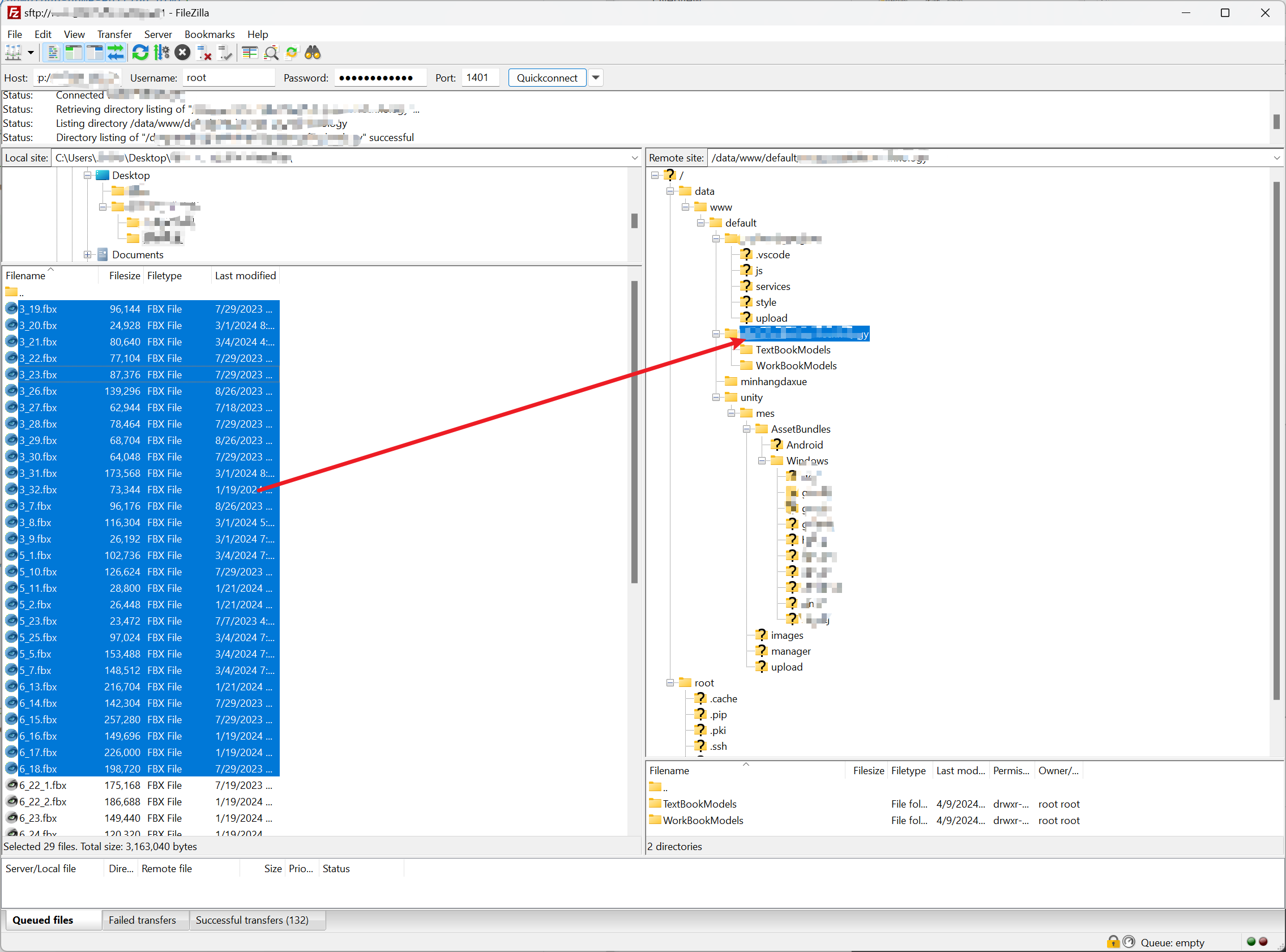Toggle the local directory tree display

[74, 53]
